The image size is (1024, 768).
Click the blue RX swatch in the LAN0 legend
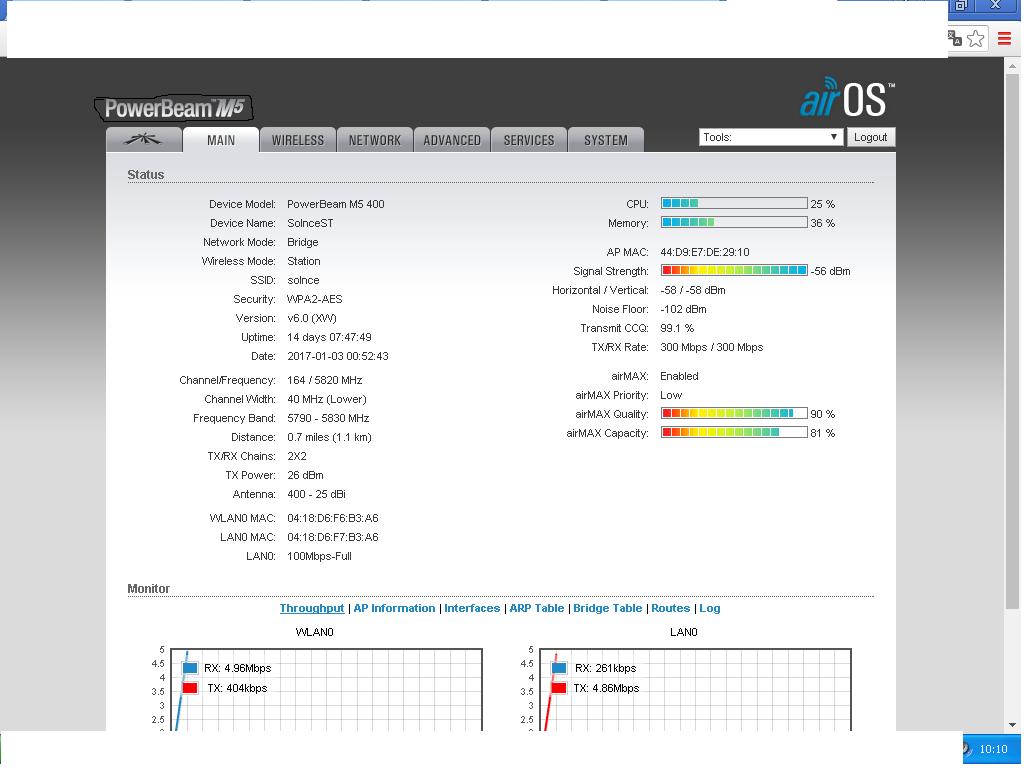coord(559,668)
